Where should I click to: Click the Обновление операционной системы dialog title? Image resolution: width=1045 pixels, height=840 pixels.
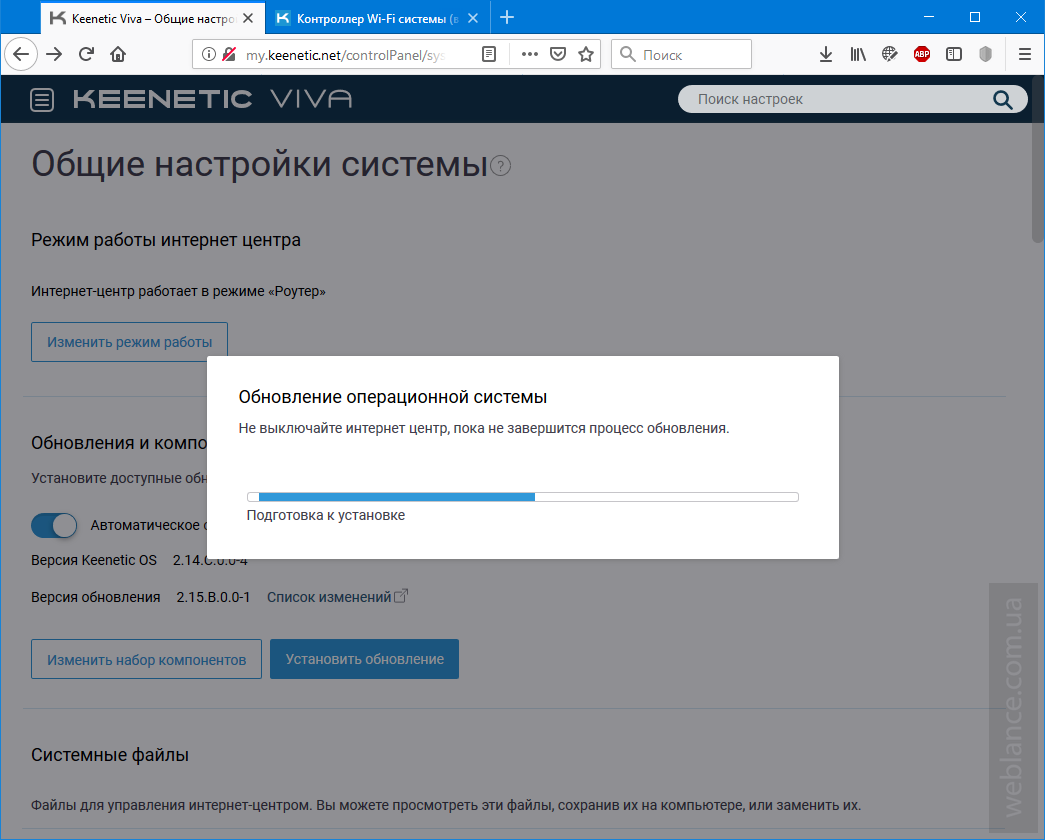pyautogui.click(x=393, y=397)
